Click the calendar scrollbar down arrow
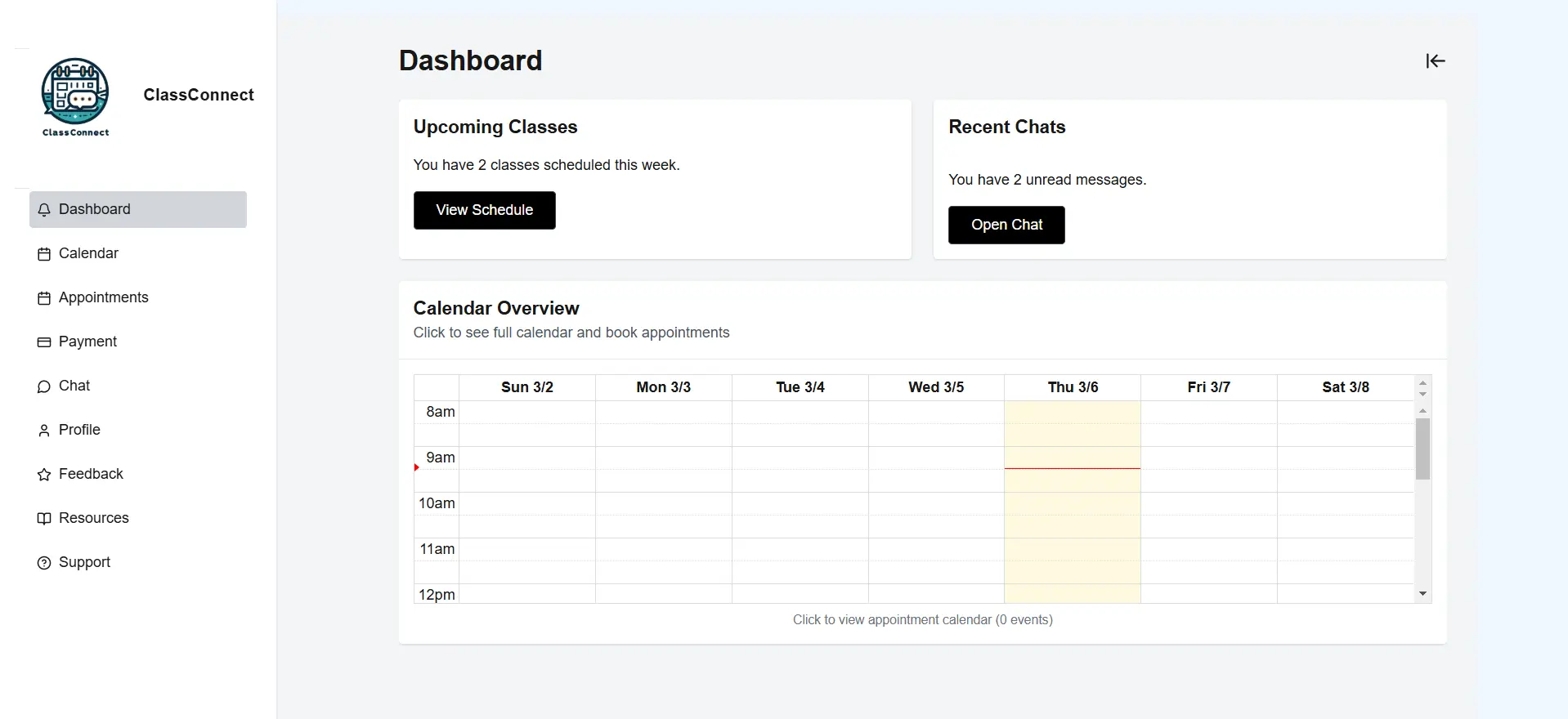1568x719 pixels. pyautogui.click(x=1422, y=594)
